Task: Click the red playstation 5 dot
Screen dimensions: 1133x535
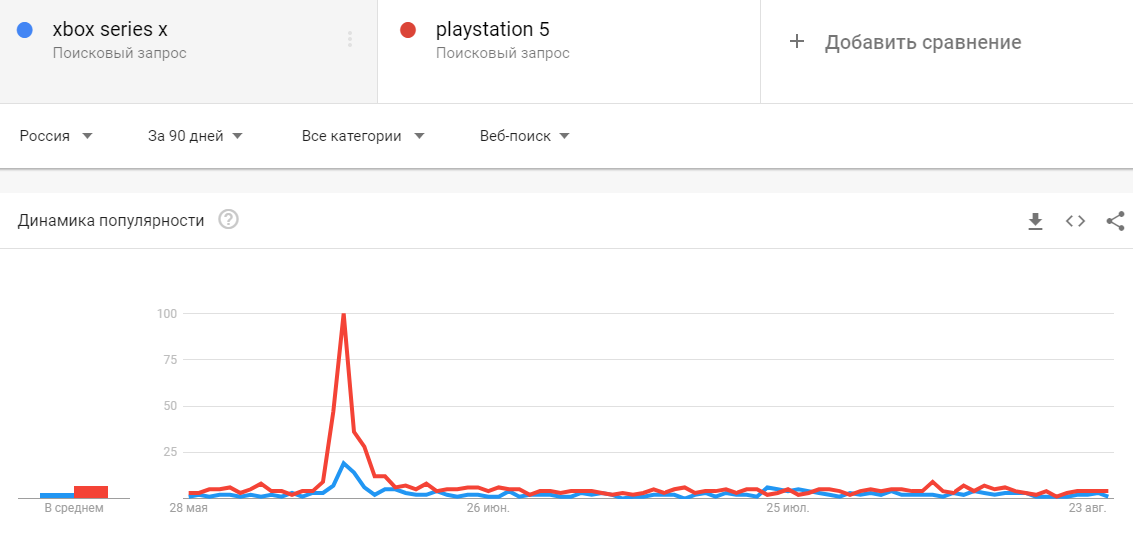Action: click(407, 30)
